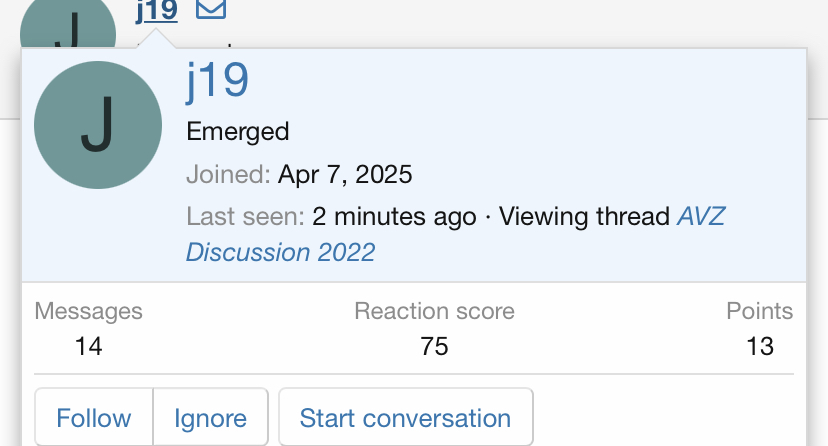Open the large J avatar in popup
Viewport: 828px width, 446px height.
pos(98,125)
